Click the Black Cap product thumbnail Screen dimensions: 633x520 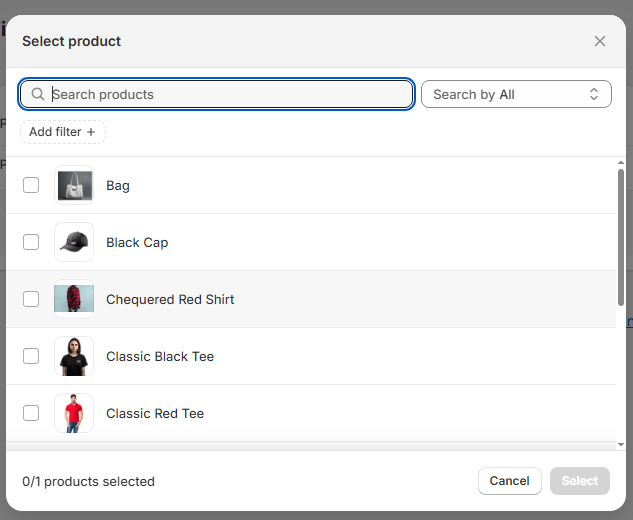click(74, 242)
